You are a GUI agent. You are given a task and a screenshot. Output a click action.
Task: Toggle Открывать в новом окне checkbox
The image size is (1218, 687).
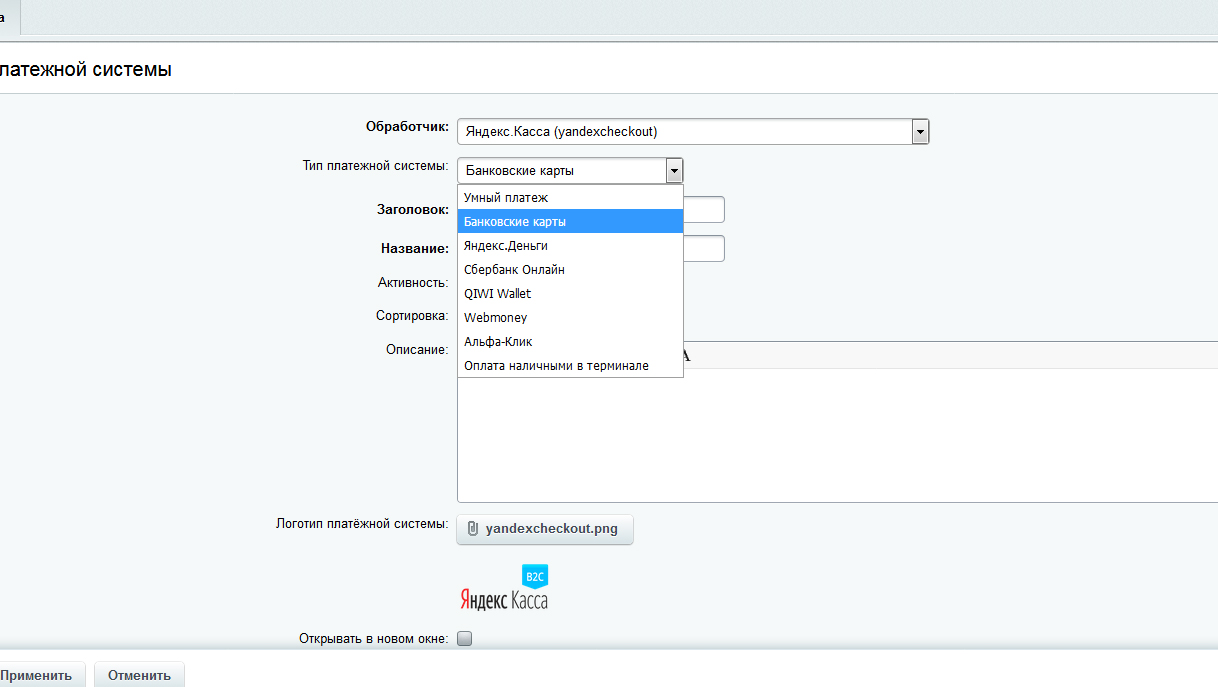pyautogui.click(x=464, y=638)
